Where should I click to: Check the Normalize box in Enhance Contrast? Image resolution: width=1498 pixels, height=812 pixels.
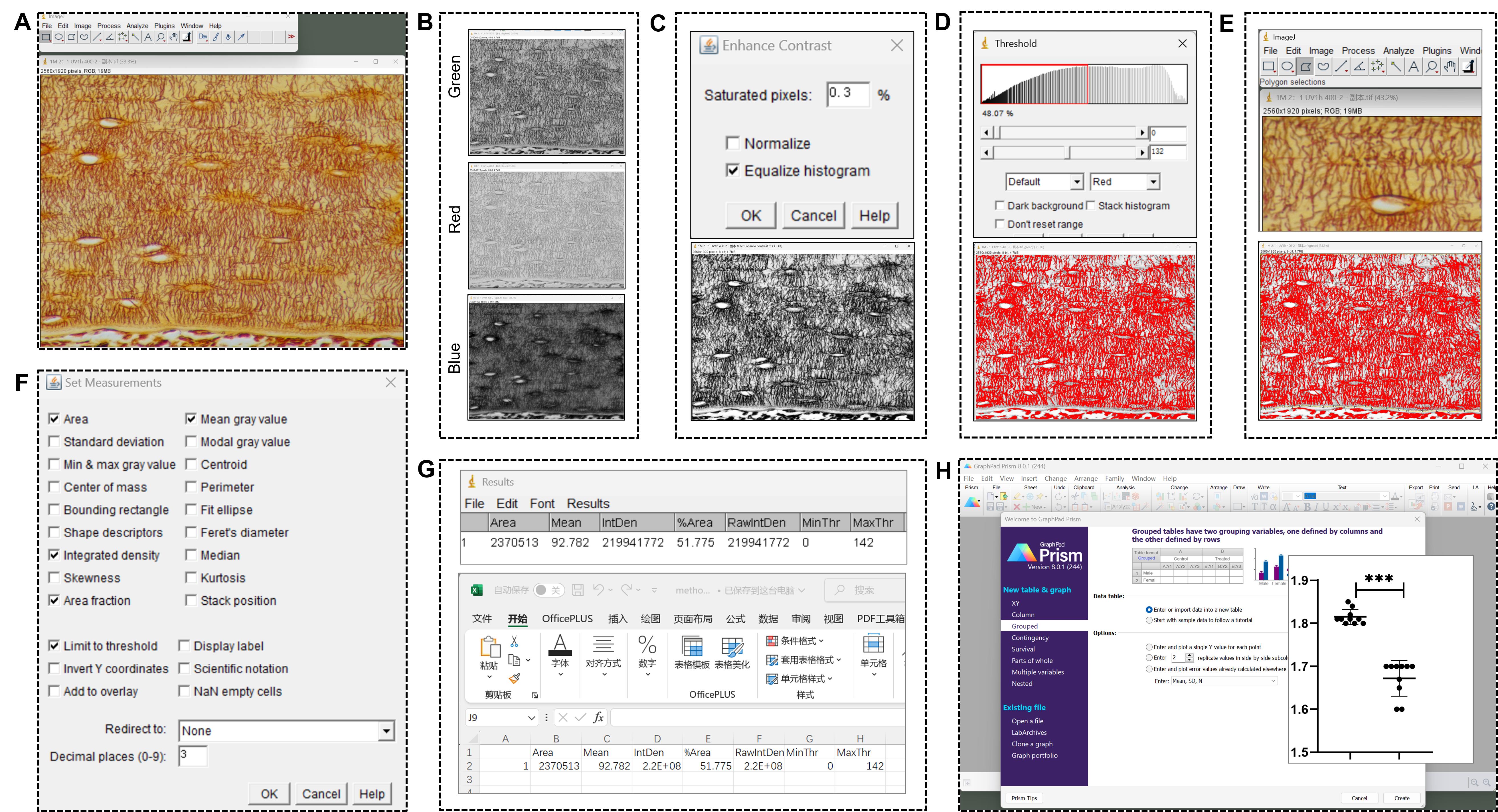[x=733, y=143]
